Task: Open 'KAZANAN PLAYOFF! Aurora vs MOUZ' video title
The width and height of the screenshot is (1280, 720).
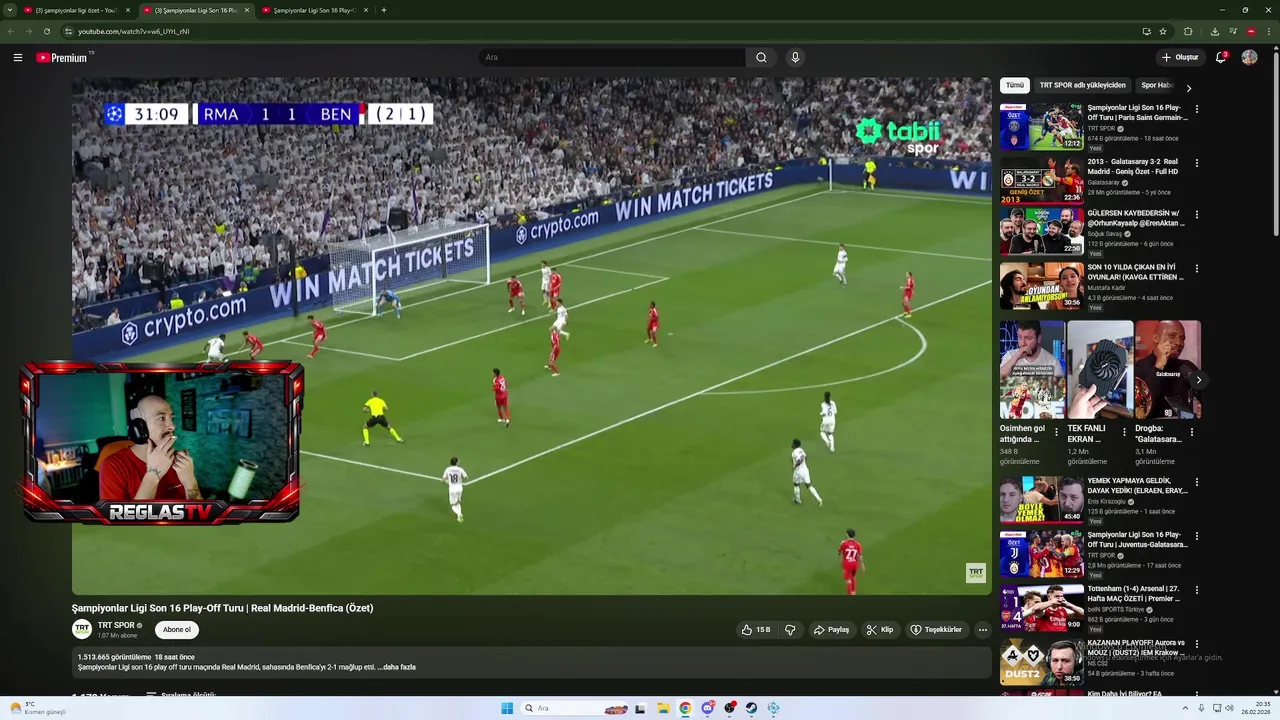Action: pos(1136,647)
